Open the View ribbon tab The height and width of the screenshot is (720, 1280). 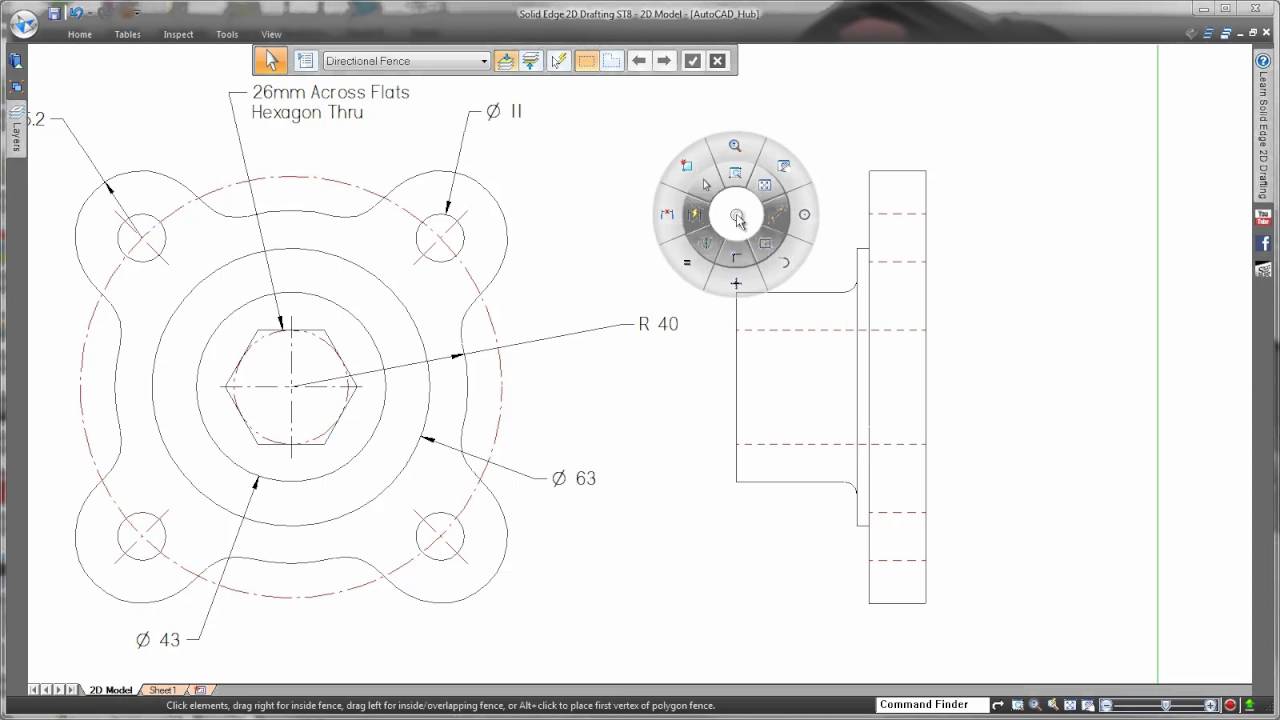pos(271,34)
